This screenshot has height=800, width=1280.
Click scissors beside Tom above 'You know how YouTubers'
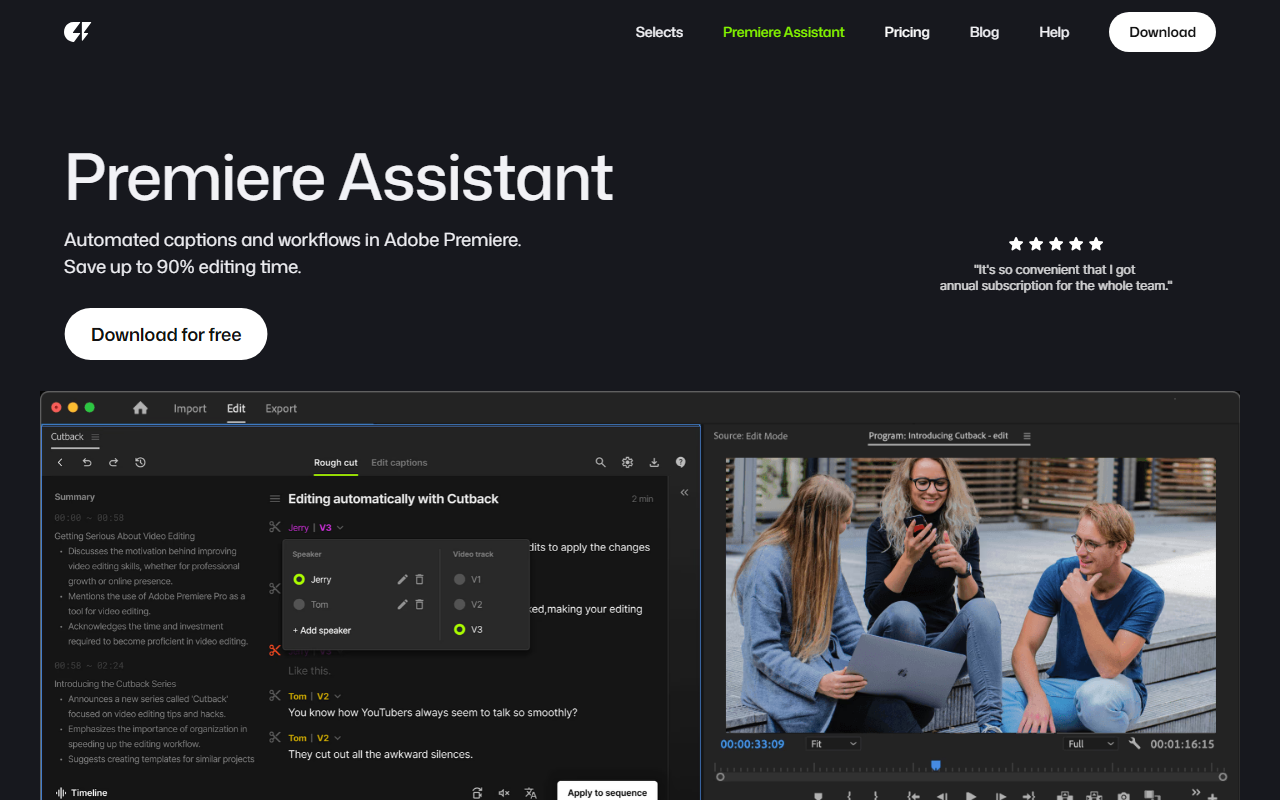click(x=275, y=696)
